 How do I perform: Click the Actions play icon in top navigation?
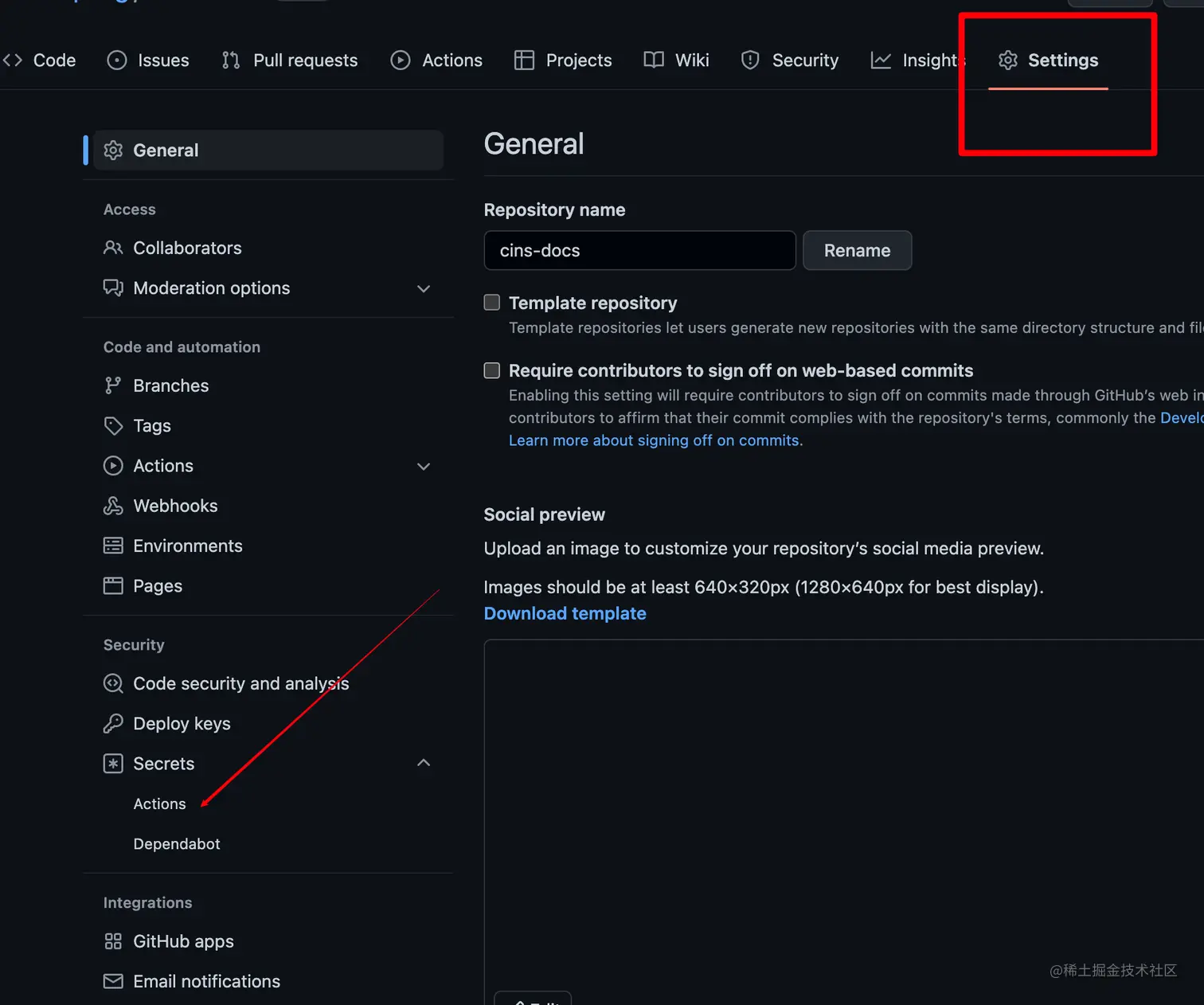click(401, 60)
